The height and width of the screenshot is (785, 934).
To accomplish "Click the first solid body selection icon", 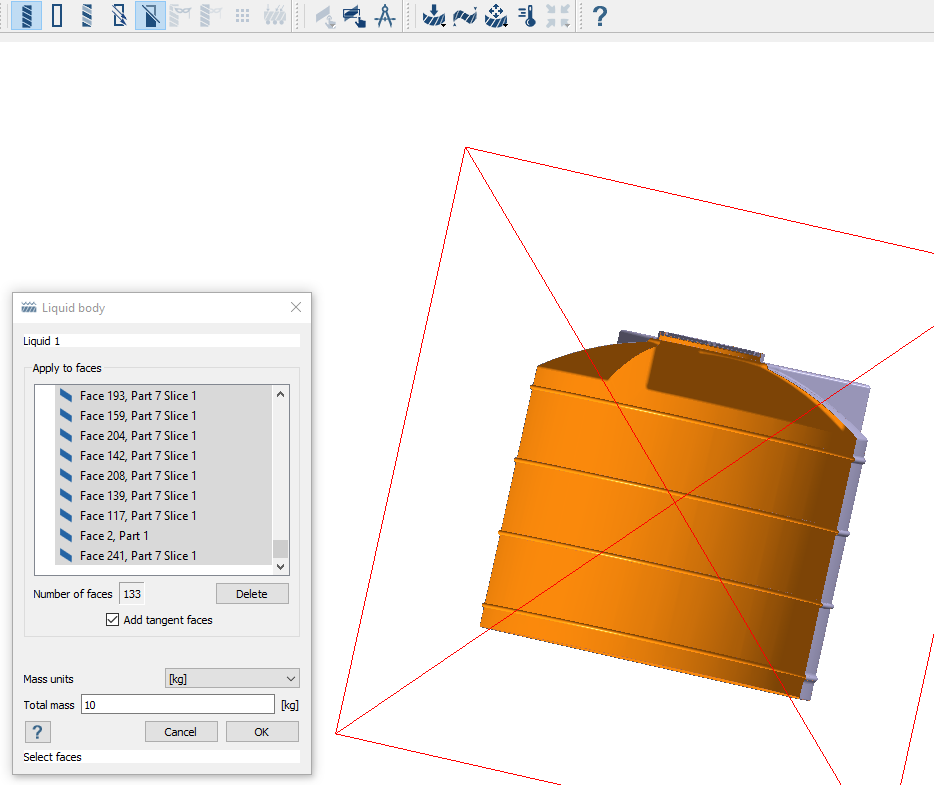I will [26, 16].
